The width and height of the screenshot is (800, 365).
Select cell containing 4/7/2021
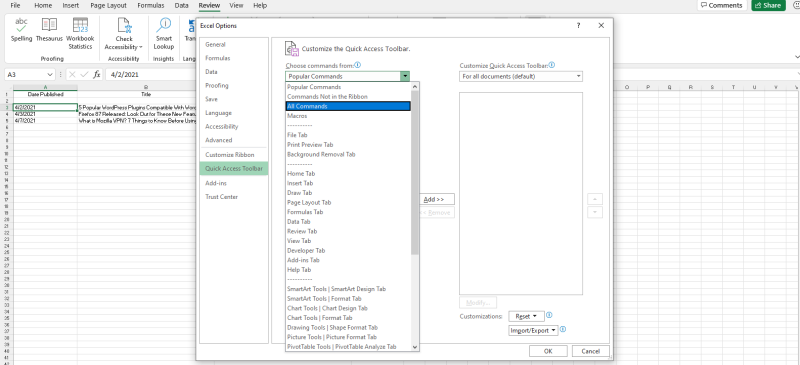click(45, 121)
